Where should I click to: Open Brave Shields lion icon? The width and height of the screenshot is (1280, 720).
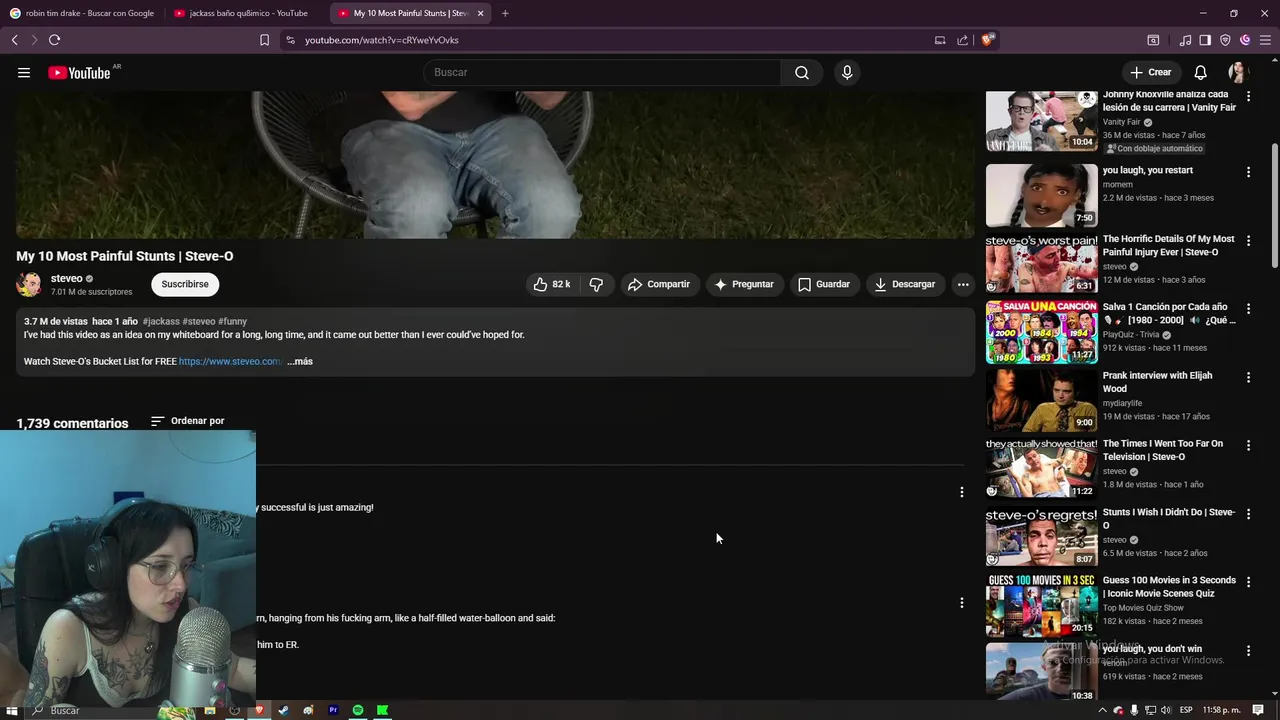tap(988, 40)
